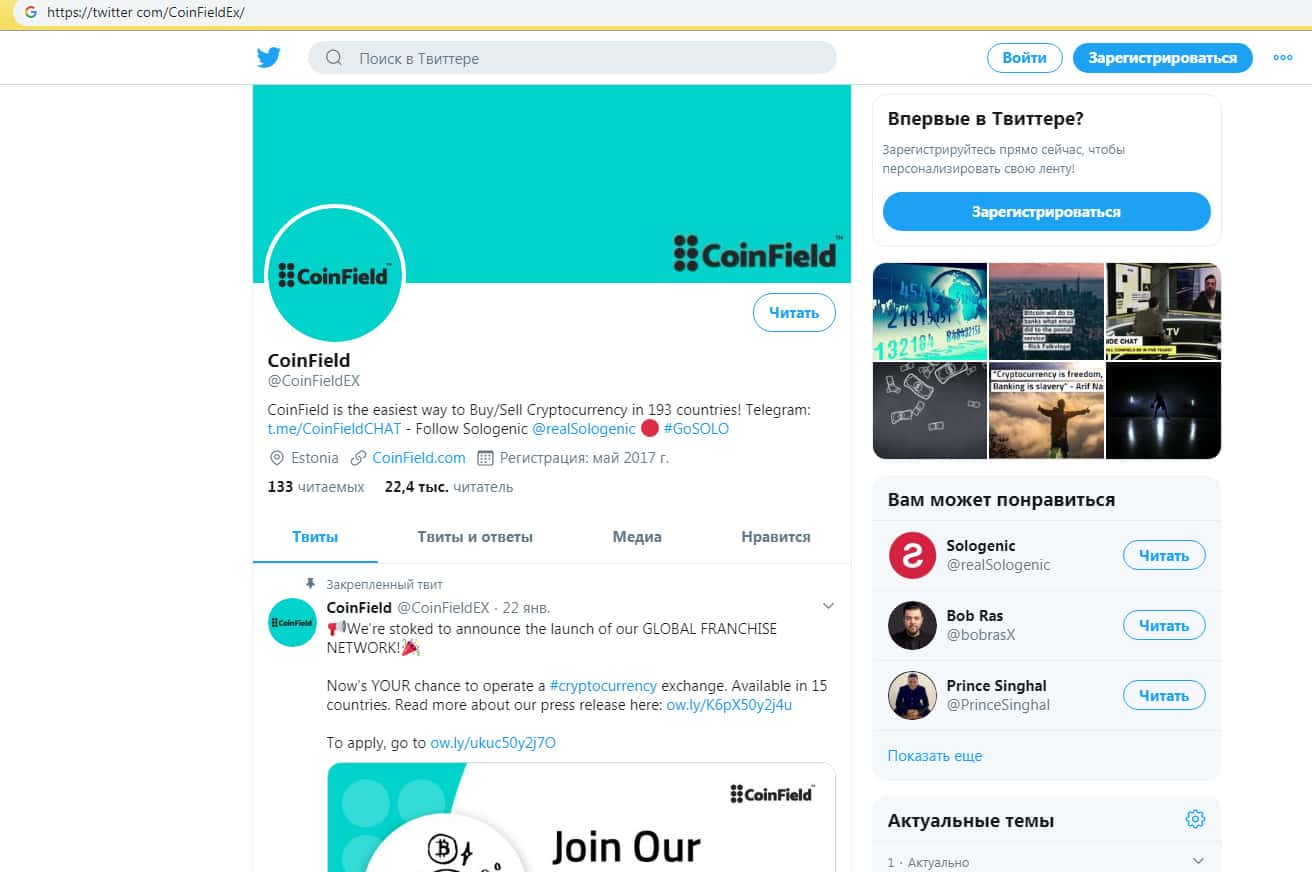Switch to Твиты и ответы tab
Viewport: 1312px width, 872px height.
[475, 537]
